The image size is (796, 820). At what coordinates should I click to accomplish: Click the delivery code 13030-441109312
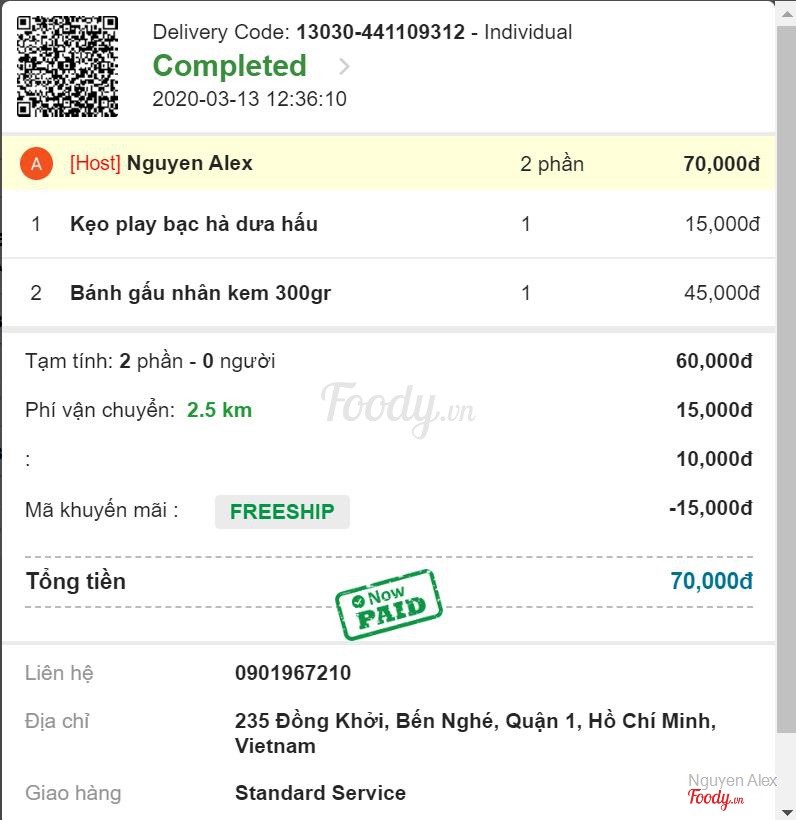point(381,32)
